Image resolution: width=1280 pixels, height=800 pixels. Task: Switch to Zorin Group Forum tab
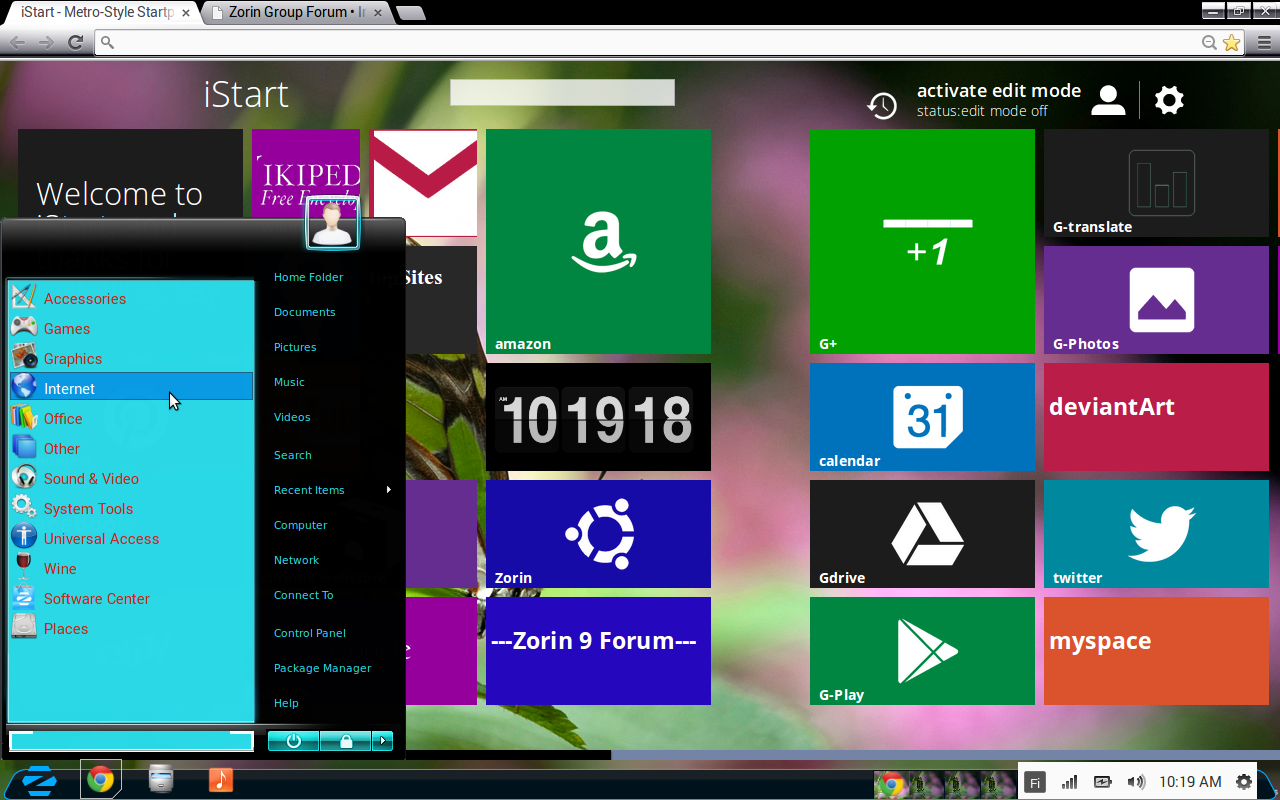point(296,13)
